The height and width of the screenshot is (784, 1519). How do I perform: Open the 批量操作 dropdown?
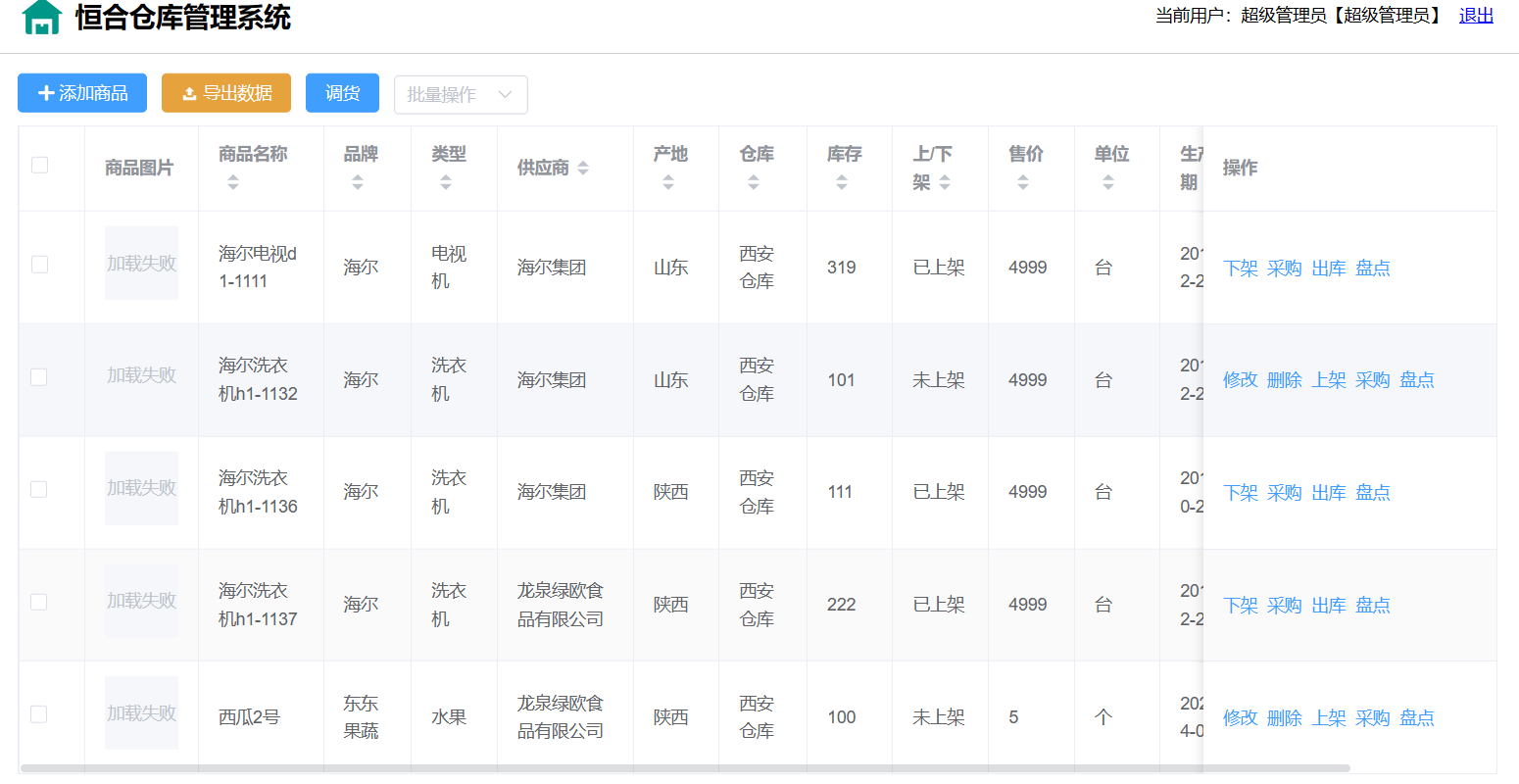pos(461,94)
